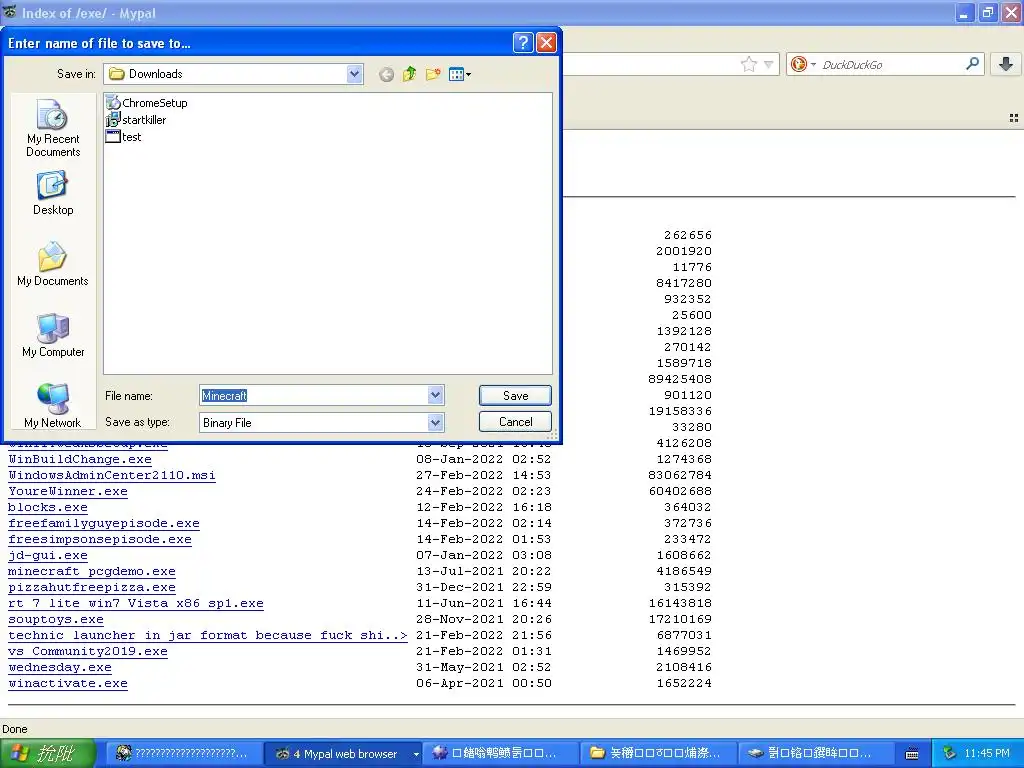Image resolution: width=1024 pixels, height=768 pixels.
Task: Go up one folder level
Action: tap(409, 74)
